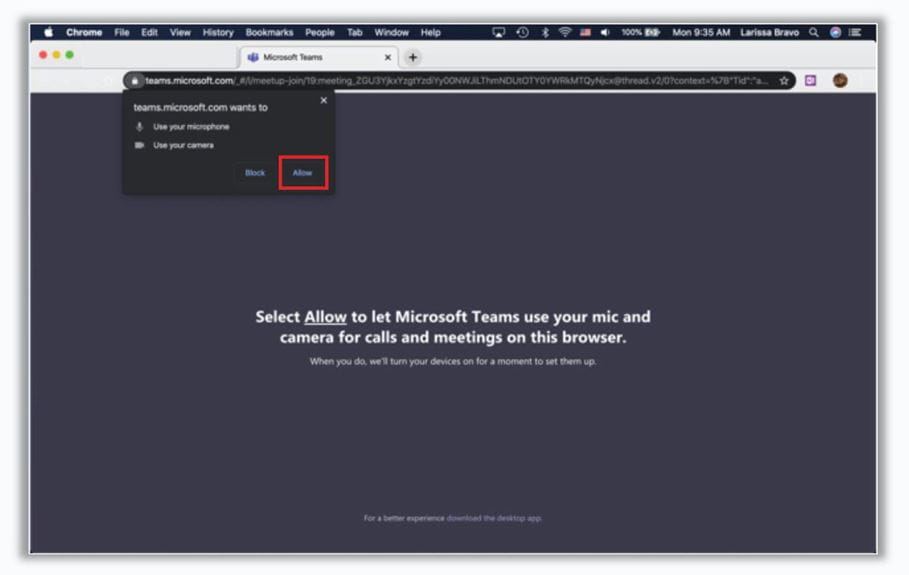Close the teams.microsoft.com permission popup

[x=323, y=100]
